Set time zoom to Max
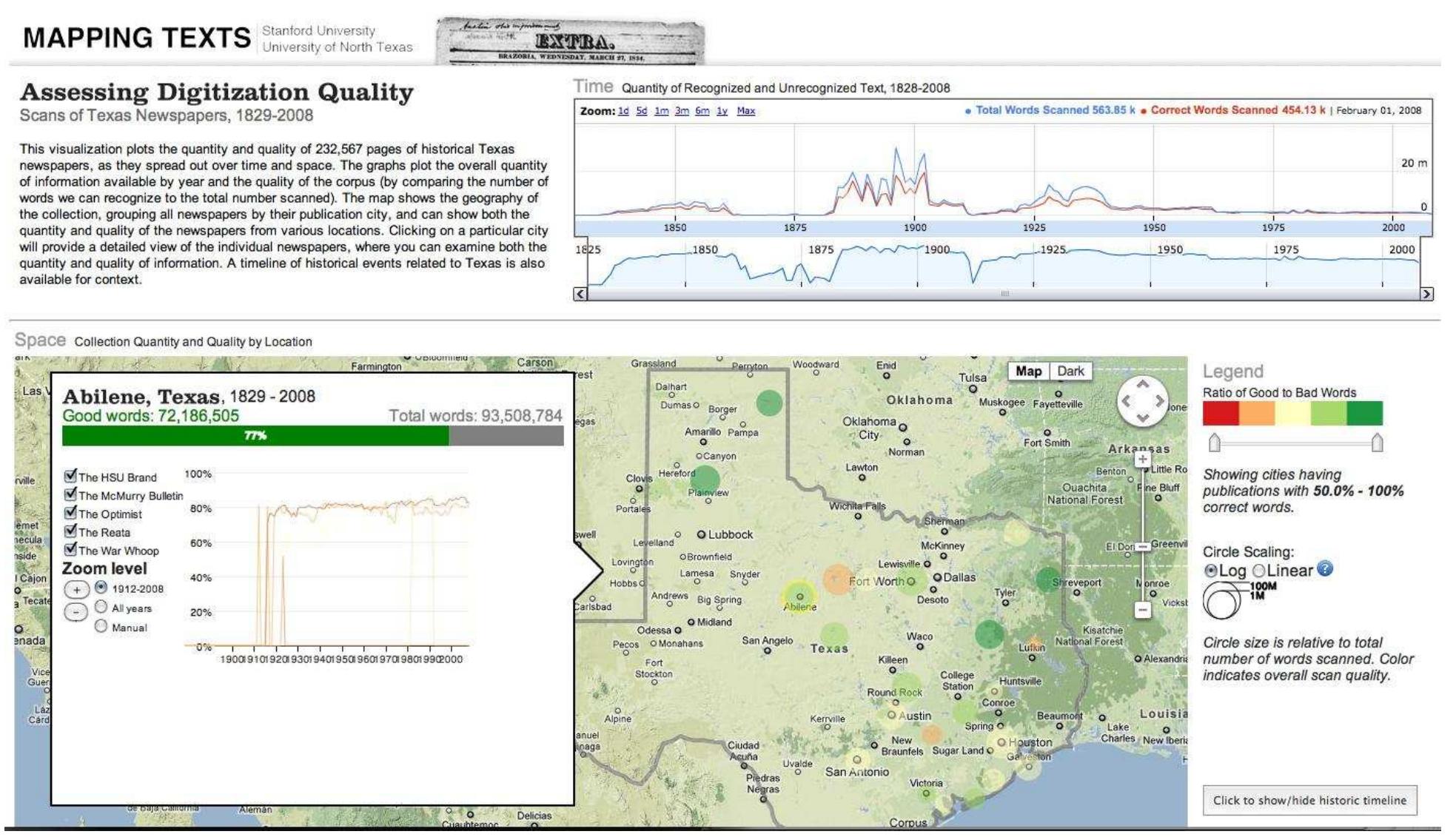The image size is (1456, 837). (745, 111)
